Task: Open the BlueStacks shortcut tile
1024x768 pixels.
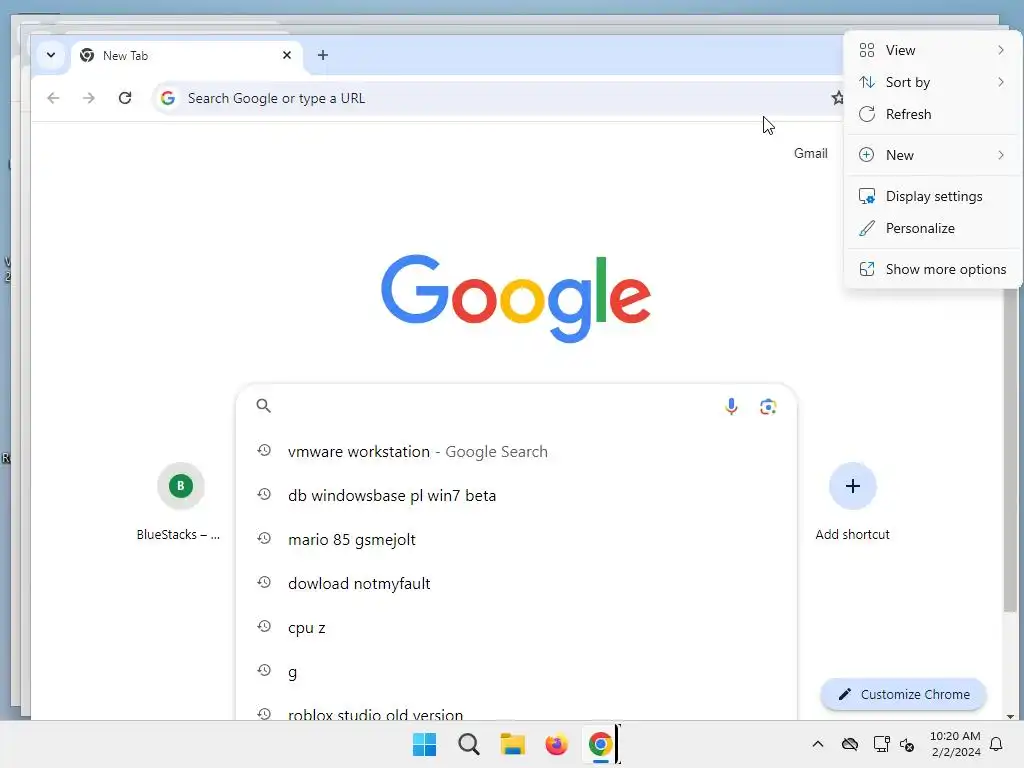Action: coord(180,502)
